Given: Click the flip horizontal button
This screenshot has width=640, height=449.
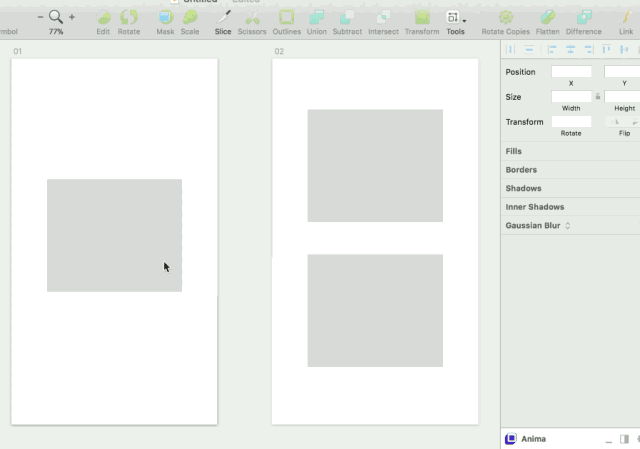Looking at the screenshot, I should coord(616,122).
